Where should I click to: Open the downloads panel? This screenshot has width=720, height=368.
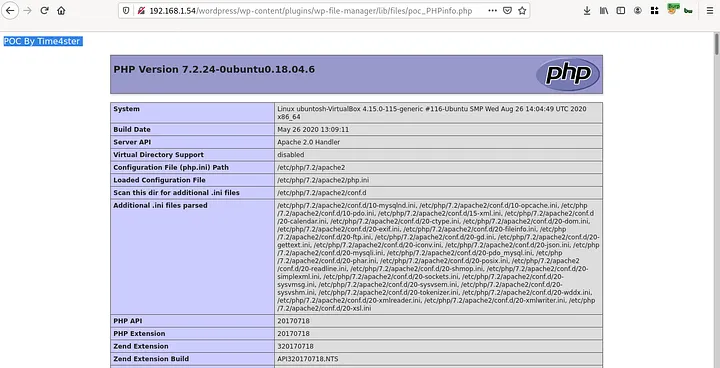coord(587,11)
